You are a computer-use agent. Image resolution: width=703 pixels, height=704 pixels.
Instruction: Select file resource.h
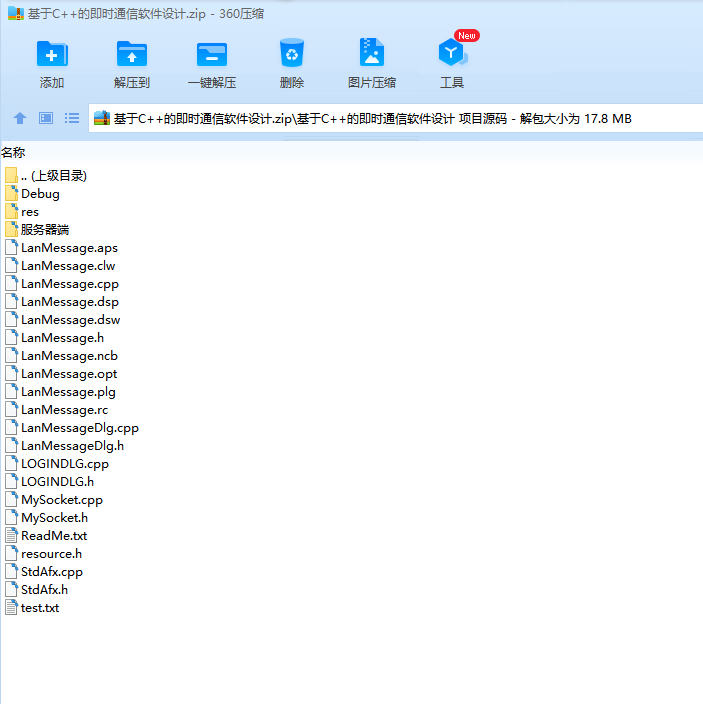coord(44,554)
